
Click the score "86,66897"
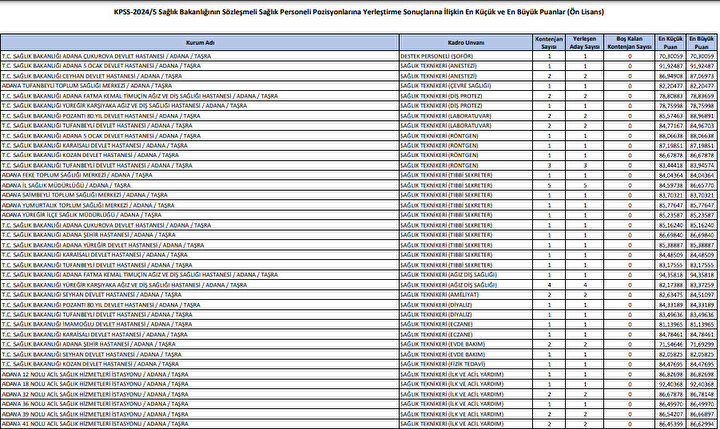click(701, 414)
